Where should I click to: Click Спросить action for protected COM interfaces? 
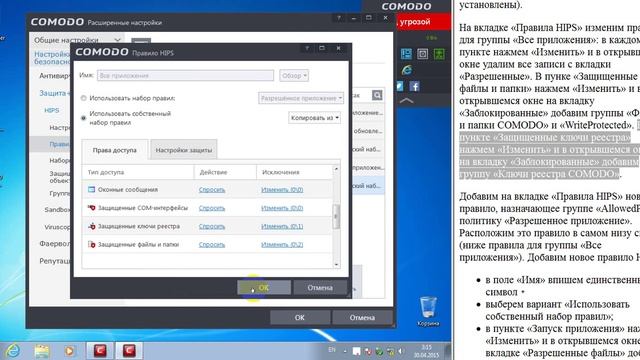click(212, 208)
